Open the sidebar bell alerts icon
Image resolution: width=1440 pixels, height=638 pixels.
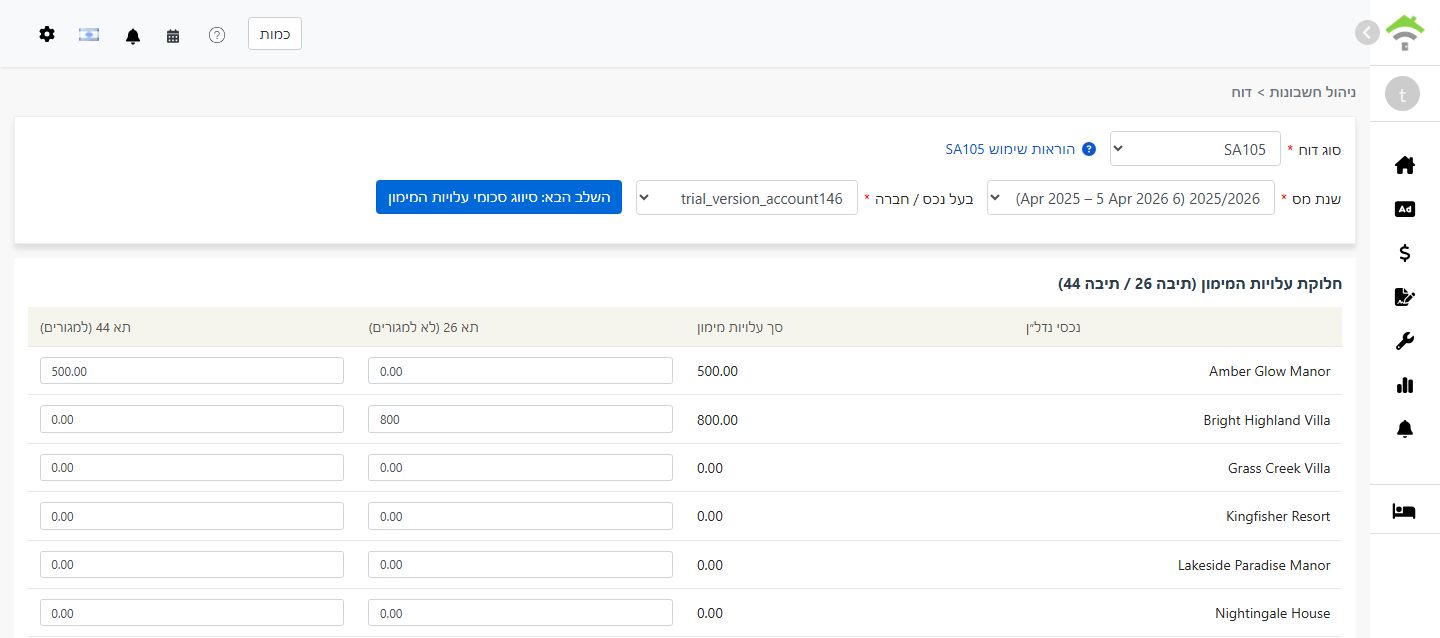tap(1404, 429)
